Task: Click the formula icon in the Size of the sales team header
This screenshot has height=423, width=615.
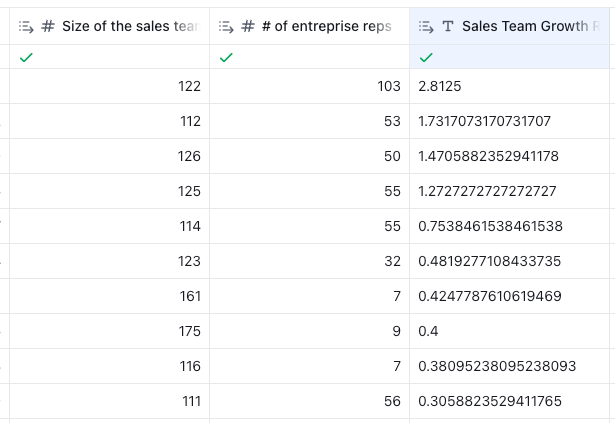Action: coord(27,27)
